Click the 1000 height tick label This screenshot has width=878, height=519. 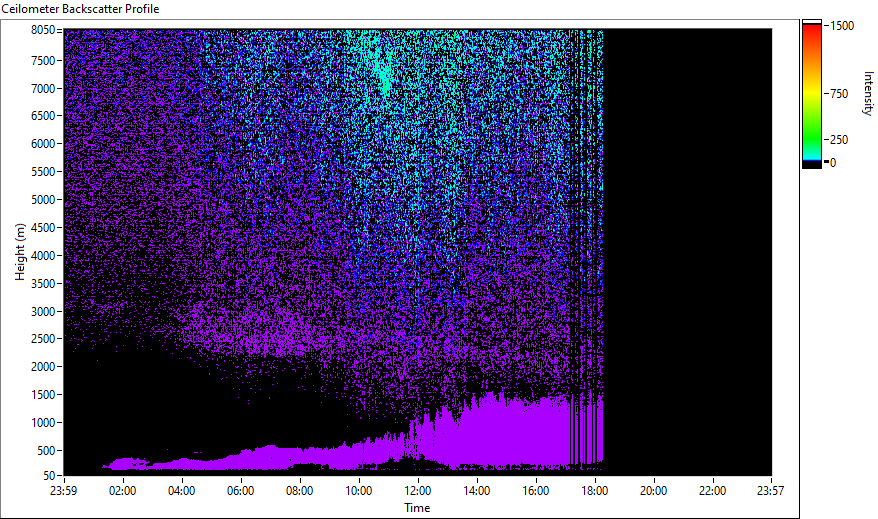coord(43,423)
